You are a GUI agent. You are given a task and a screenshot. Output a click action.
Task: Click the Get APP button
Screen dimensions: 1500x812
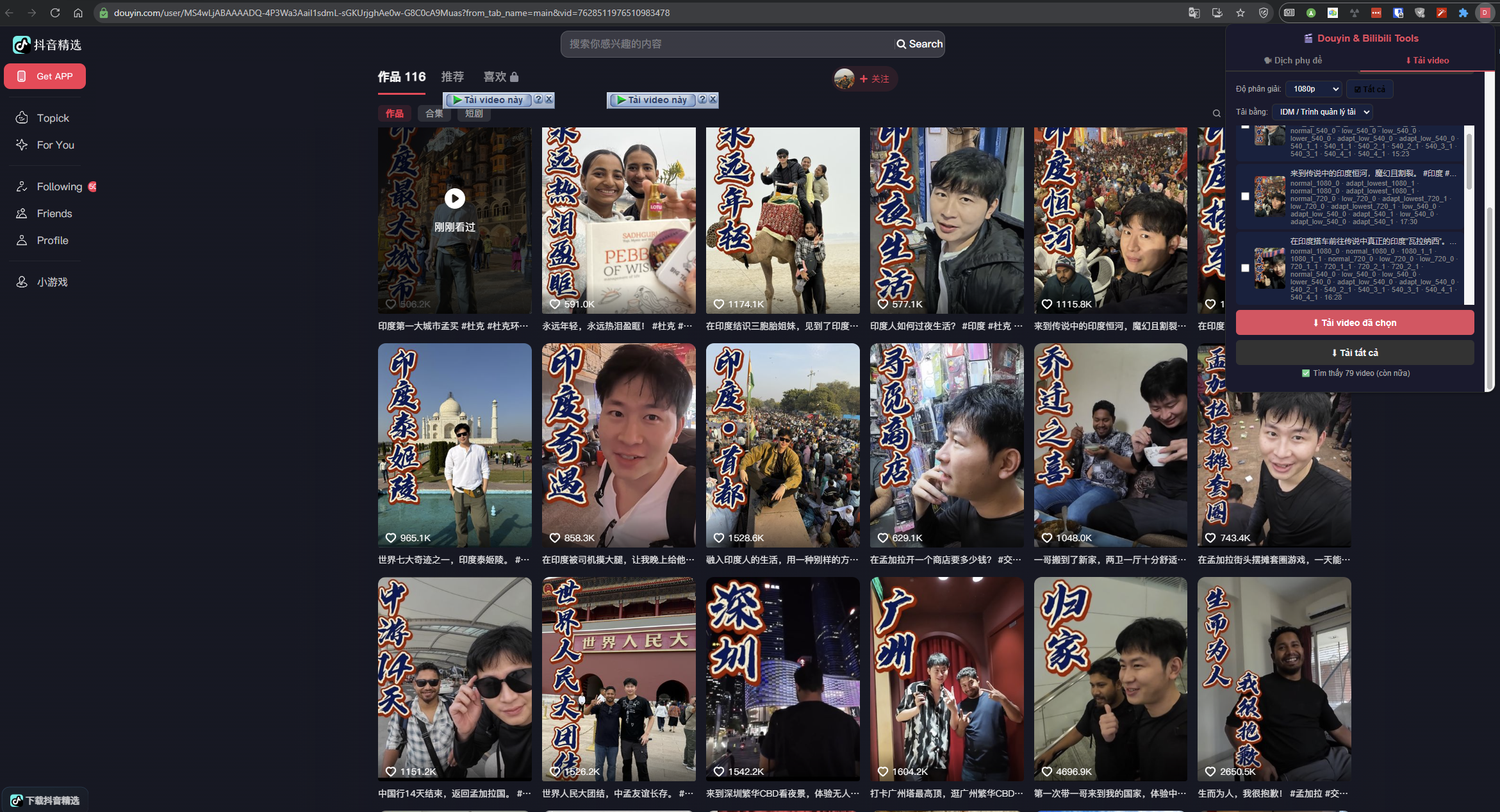pyautogui.click(x=45, y=76)
